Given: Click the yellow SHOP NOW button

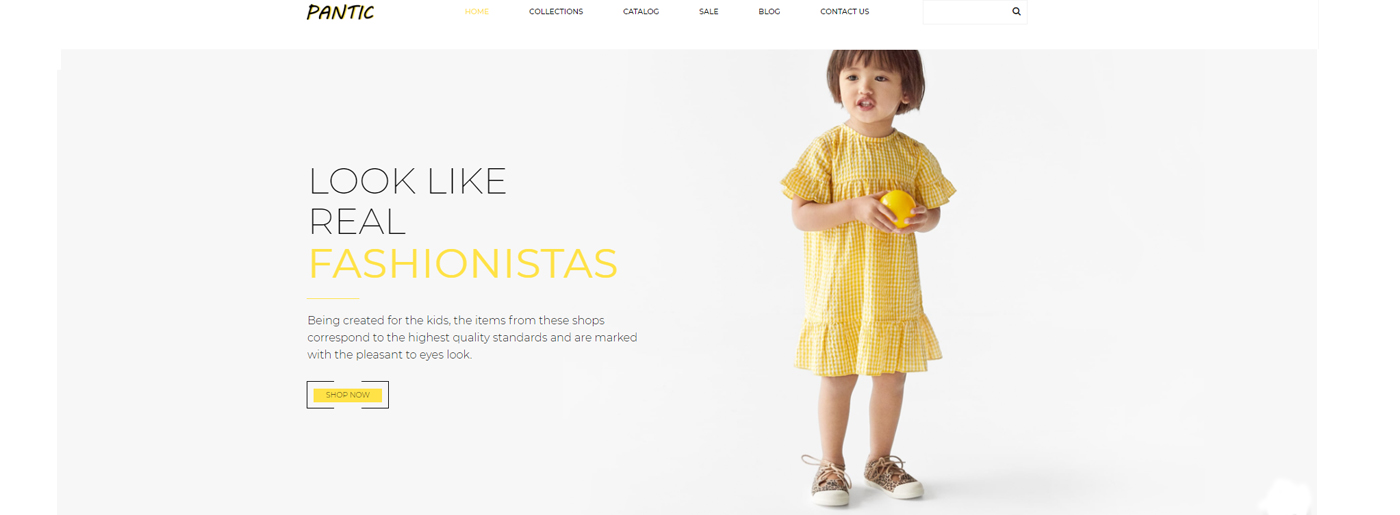Looking at the screenshot, I should click(x=347, y=395).
